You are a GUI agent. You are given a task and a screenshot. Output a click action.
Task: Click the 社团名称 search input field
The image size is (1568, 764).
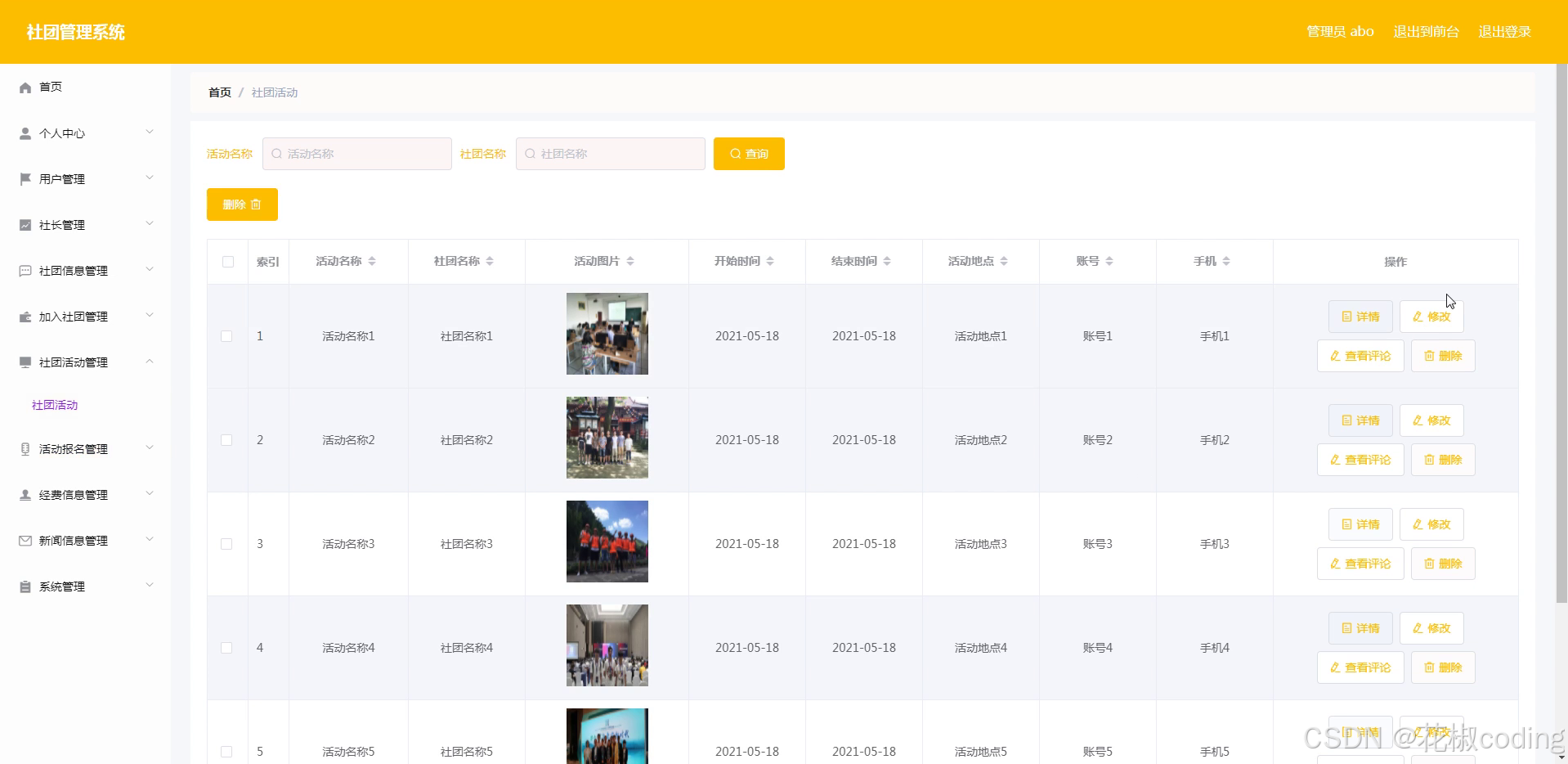pyautogui.click(x=611, y=154)
